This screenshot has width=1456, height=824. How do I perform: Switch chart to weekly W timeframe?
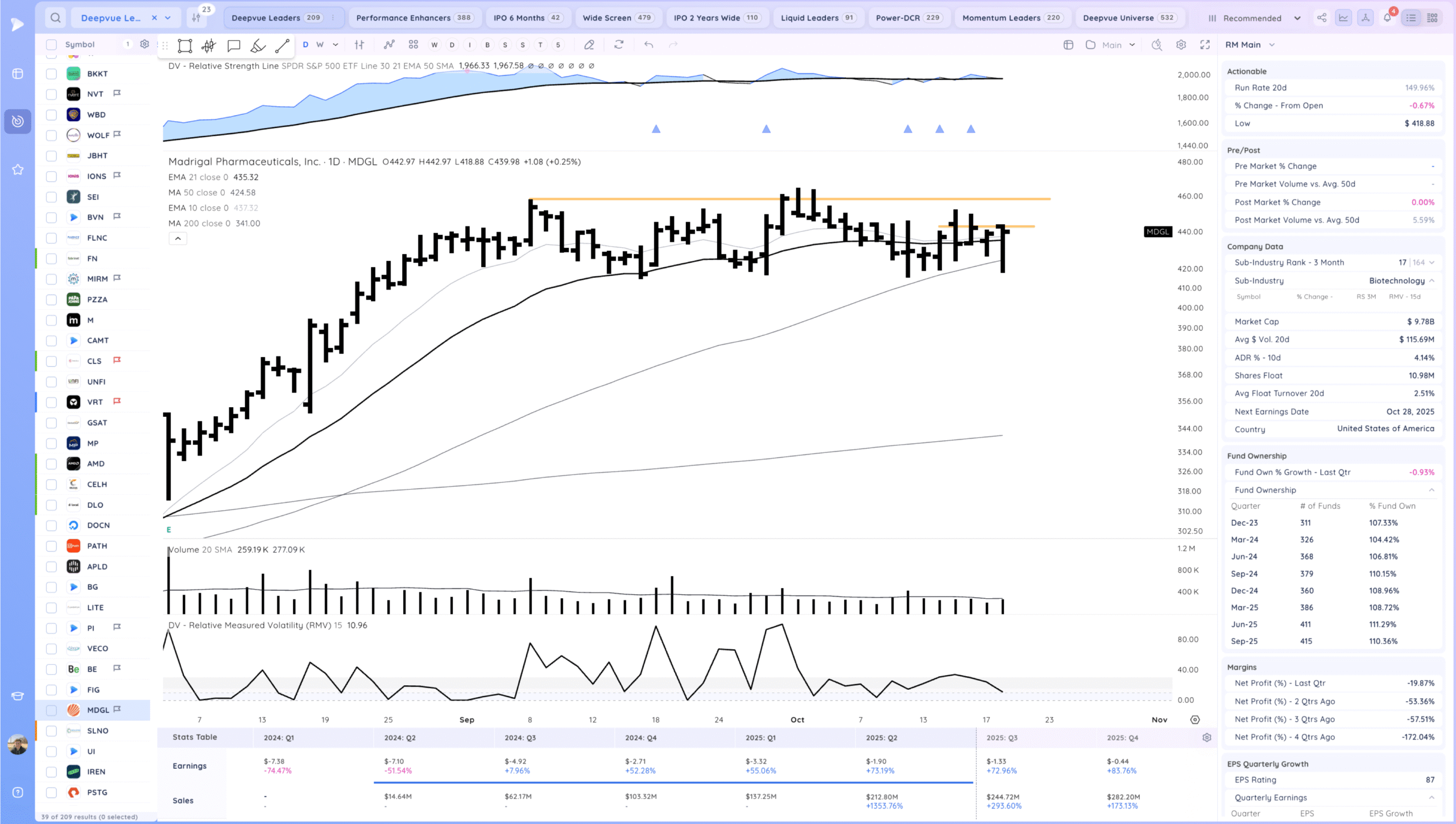click(320, 45)
